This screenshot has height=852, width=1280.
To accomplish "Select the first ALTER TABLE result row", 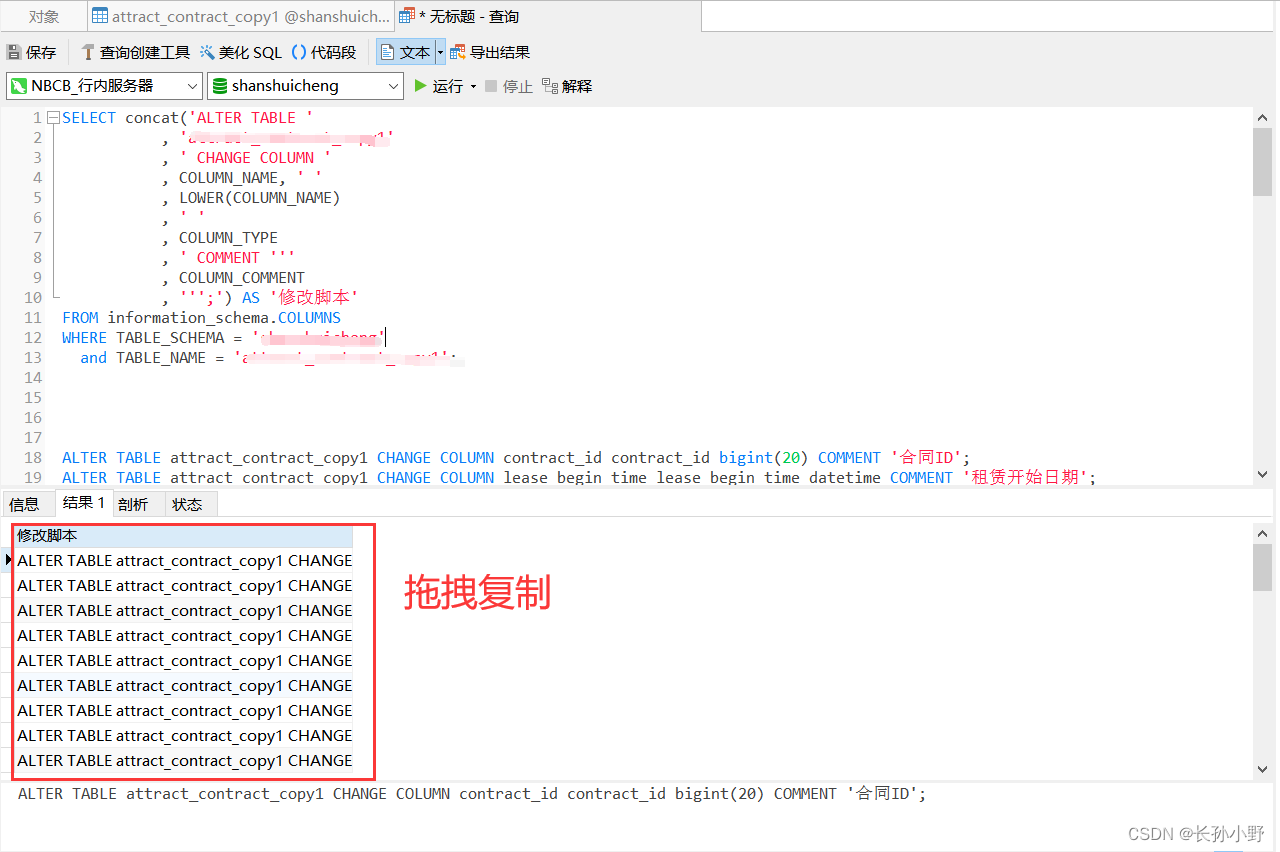I will click(x=184, y=560).
